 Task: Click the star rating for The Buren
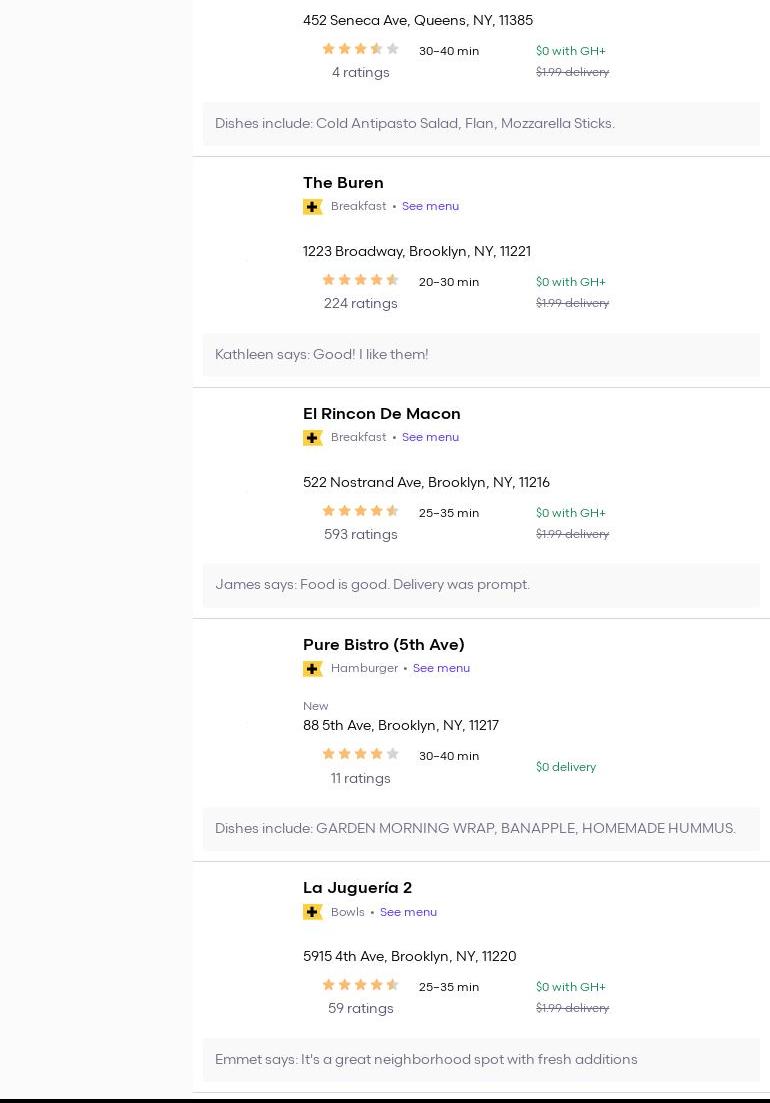(x=360, y=281)
